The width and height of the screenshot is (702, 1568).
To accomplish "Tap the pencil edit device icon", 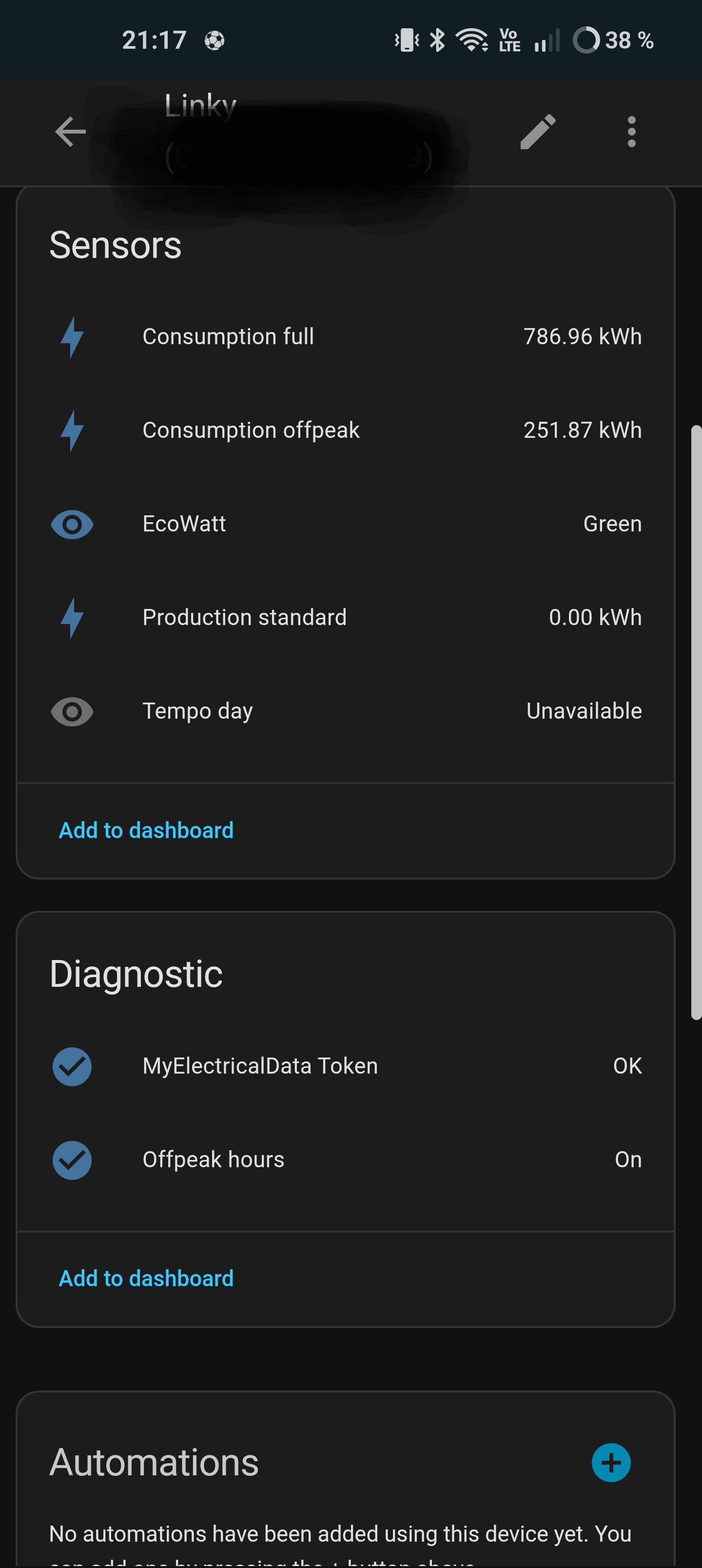I will point(538,132).
